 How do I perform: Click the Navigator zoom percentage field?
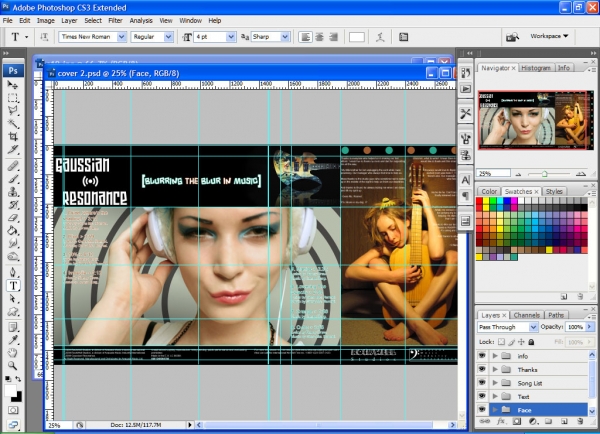click(x=493, y=174)
